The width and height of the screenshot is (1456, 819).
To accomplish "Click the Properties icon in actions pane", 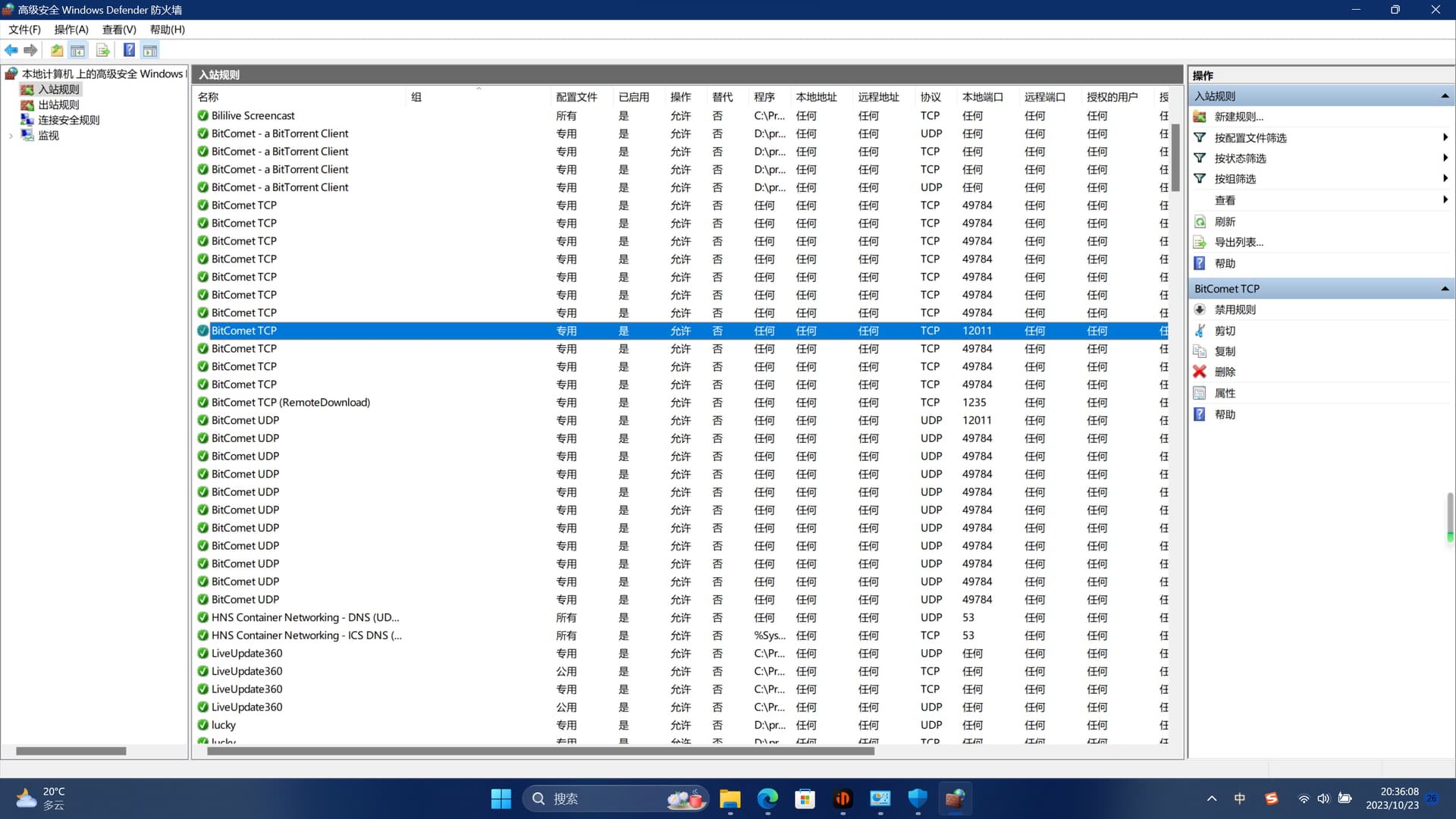I will [x=1200, y=393].
